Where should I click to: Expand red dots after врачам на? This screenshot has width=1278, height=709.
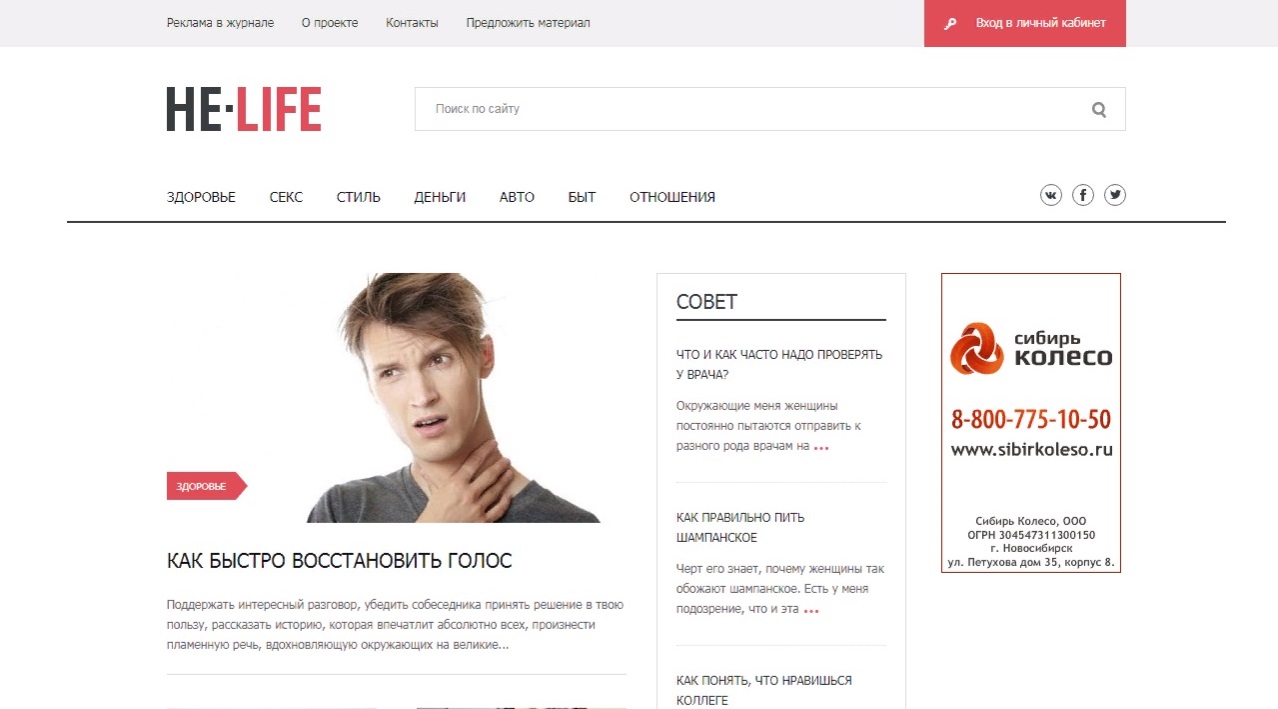[821, 448]
